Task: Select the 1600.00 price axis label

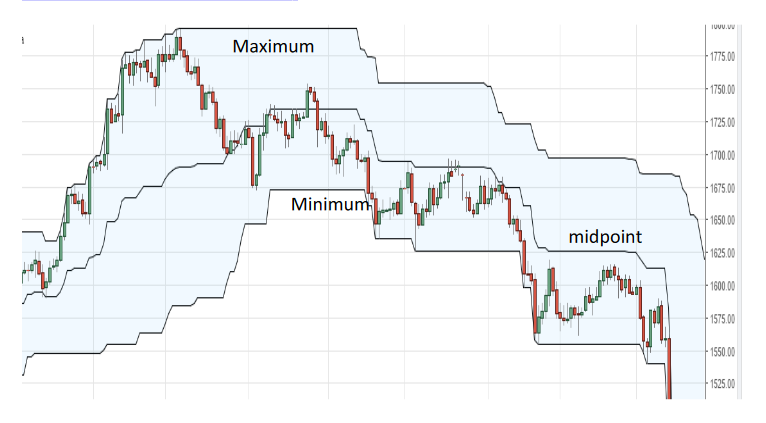Action: (x=723, y=286)
